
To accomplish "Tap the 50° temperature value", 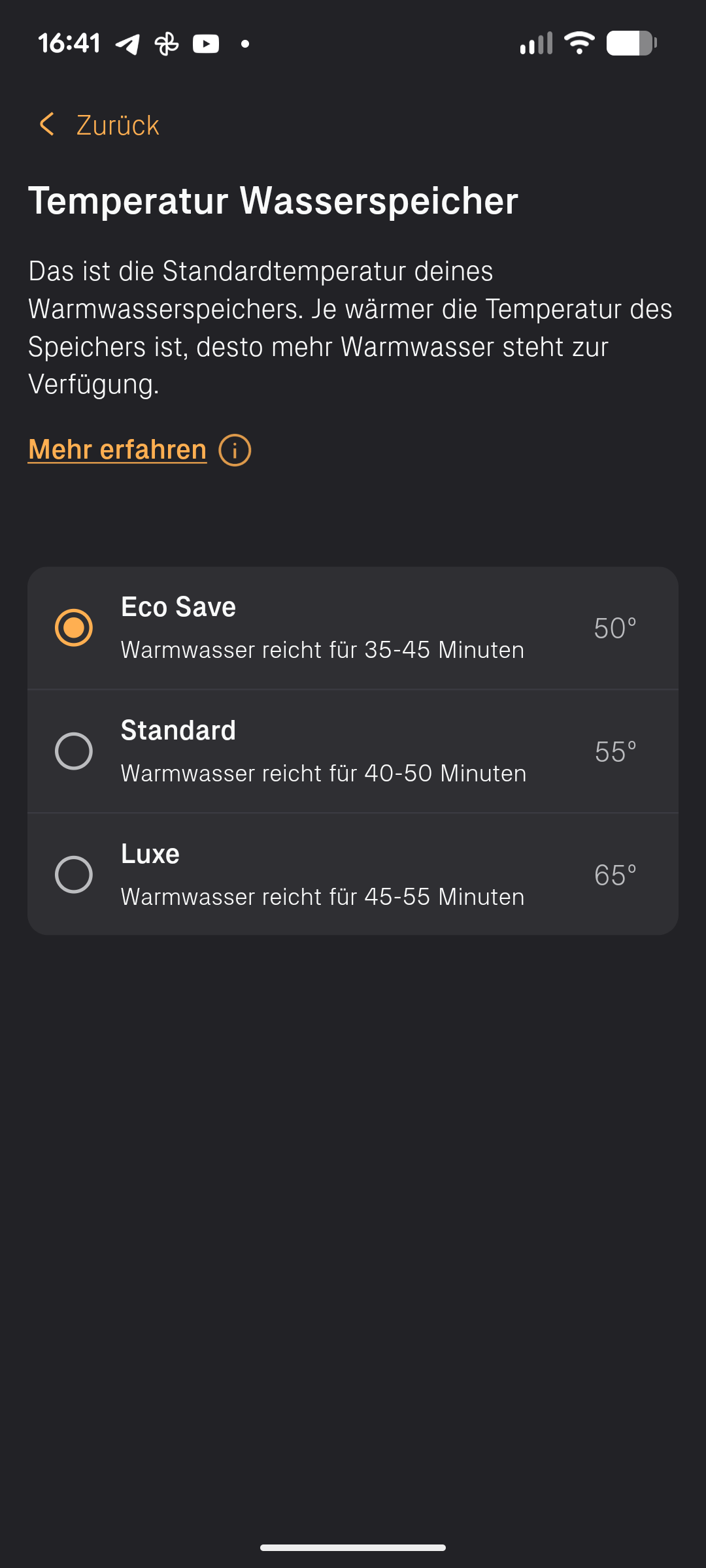I will (x=614, y=629).
